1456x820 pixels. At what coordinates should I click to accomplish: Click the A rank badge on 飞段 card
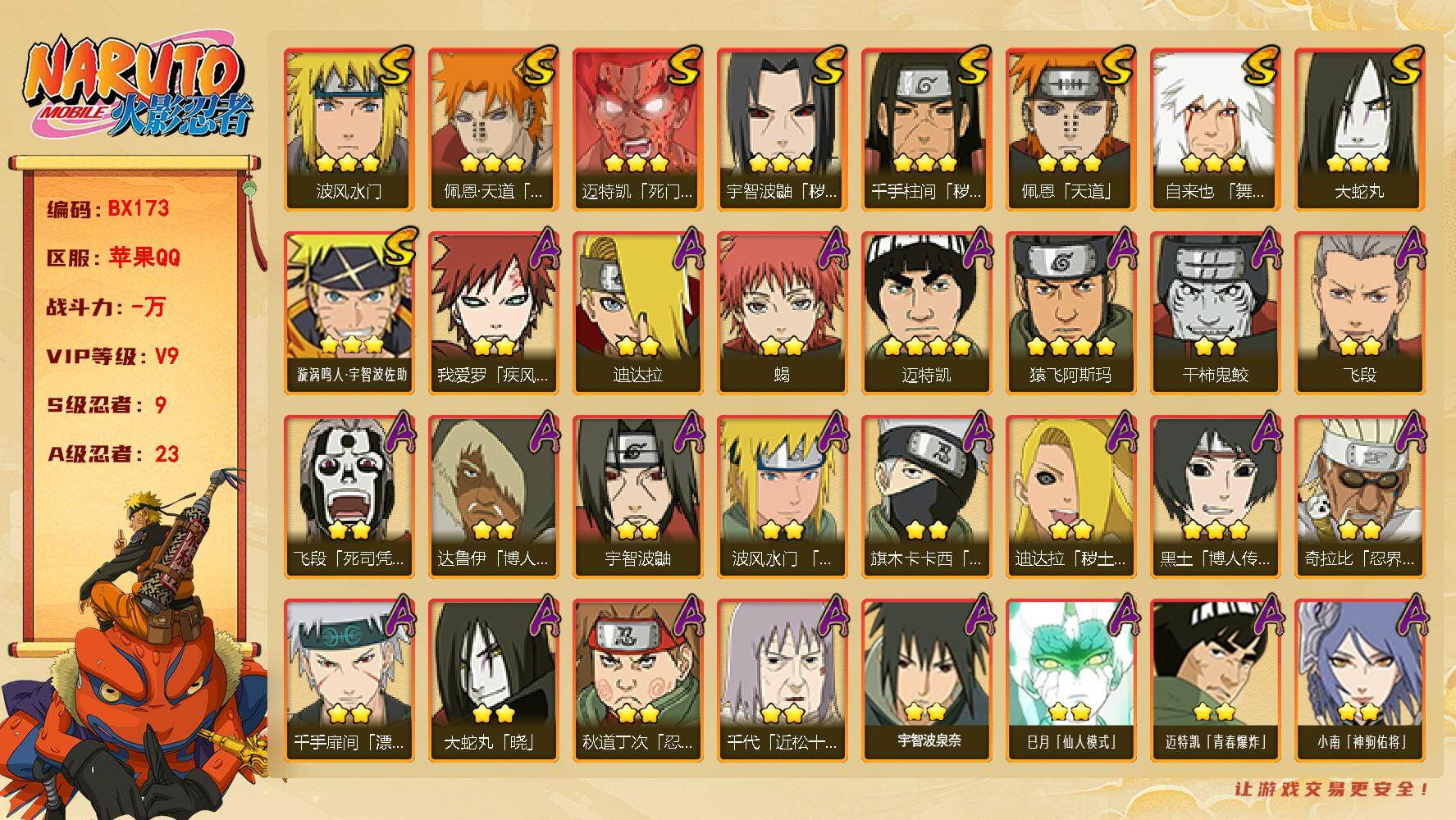1410,249
